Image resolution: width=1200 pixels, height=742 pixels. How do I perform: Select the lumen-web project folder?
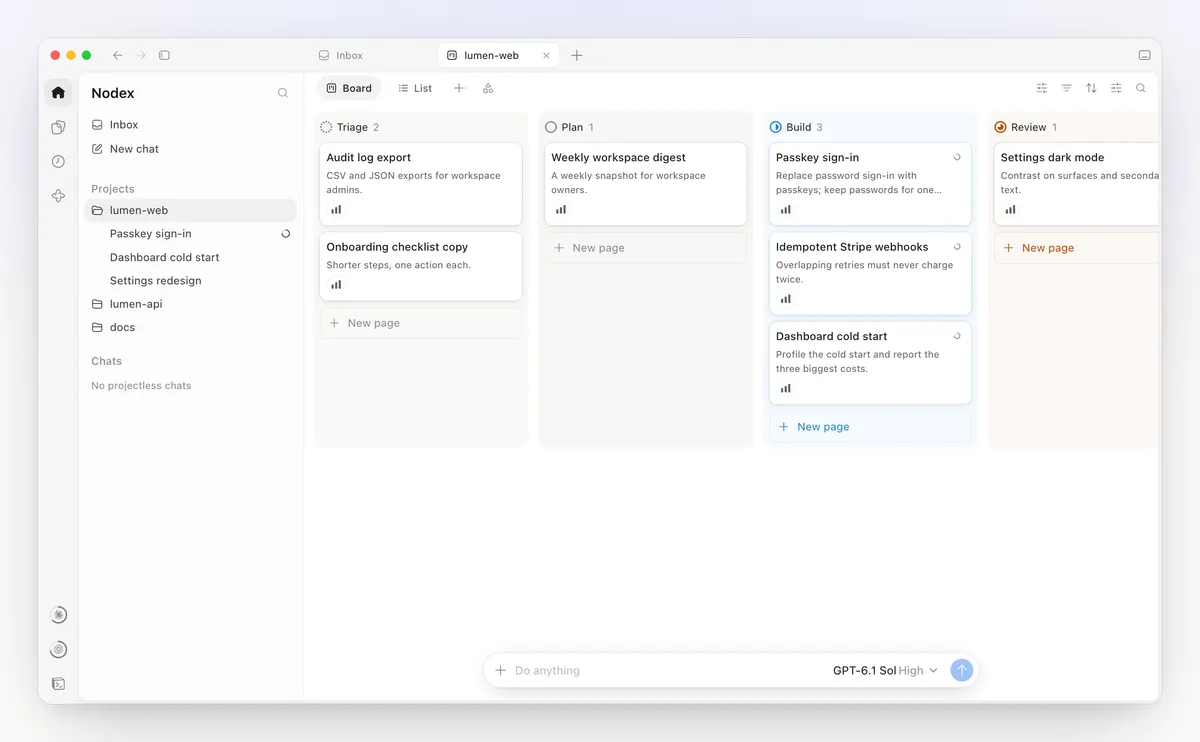click(190, 210)
